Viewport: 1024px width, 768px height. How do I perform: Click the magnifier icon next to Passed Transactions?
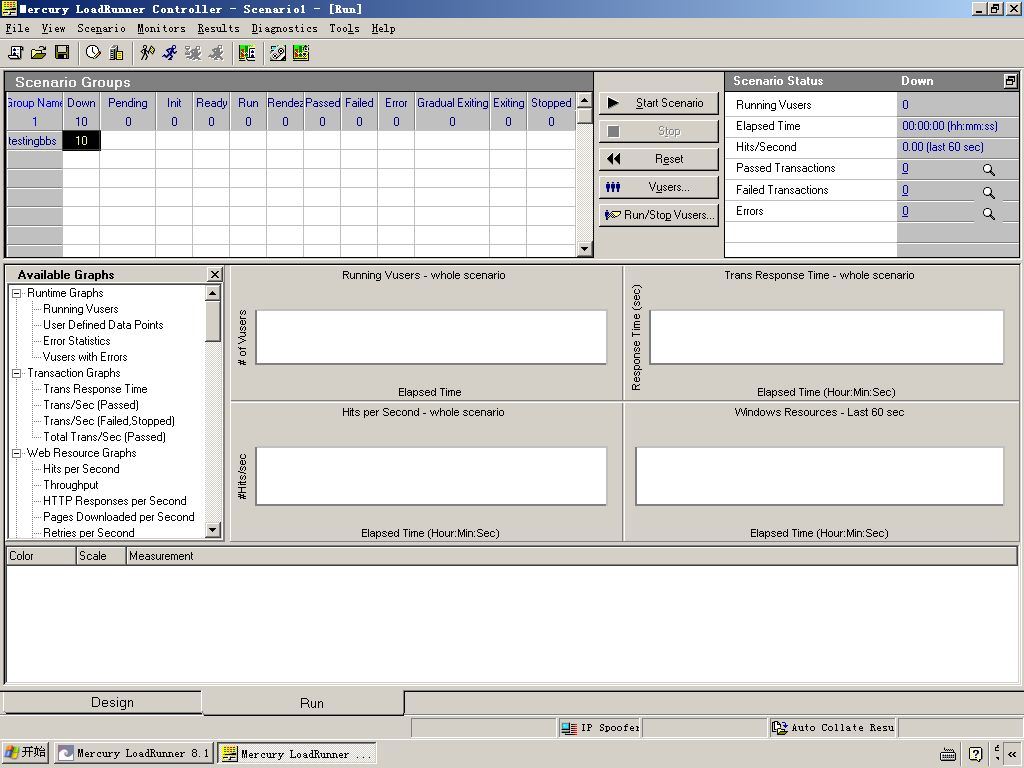tap(988, 171)
